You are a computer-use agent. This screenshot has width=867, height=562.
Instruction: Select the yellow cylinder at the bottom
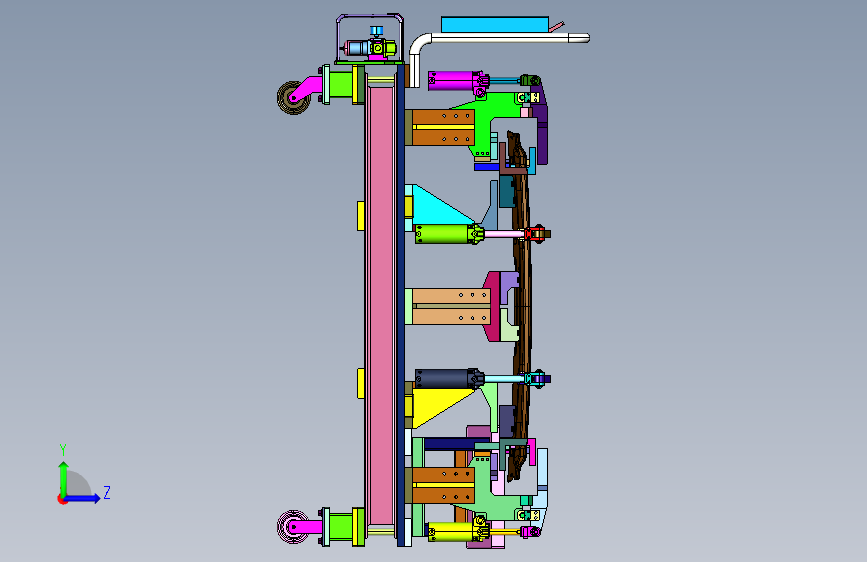click(x=455, y=532)
